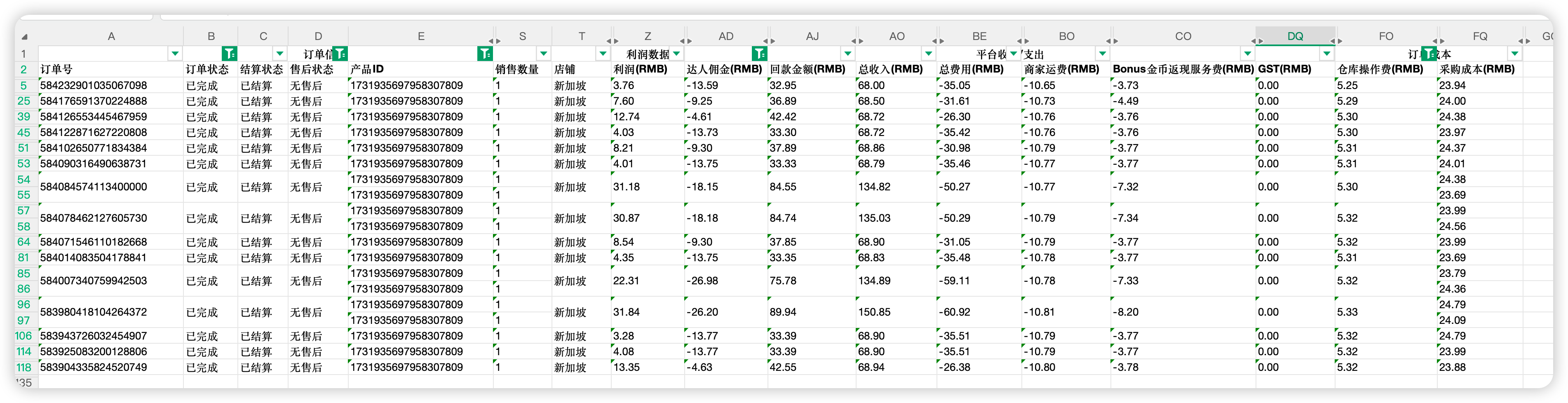This screenshot has height=403, width=1568.
Task: Expand the filter dropdown in column AJ
Action: [847, 54]
